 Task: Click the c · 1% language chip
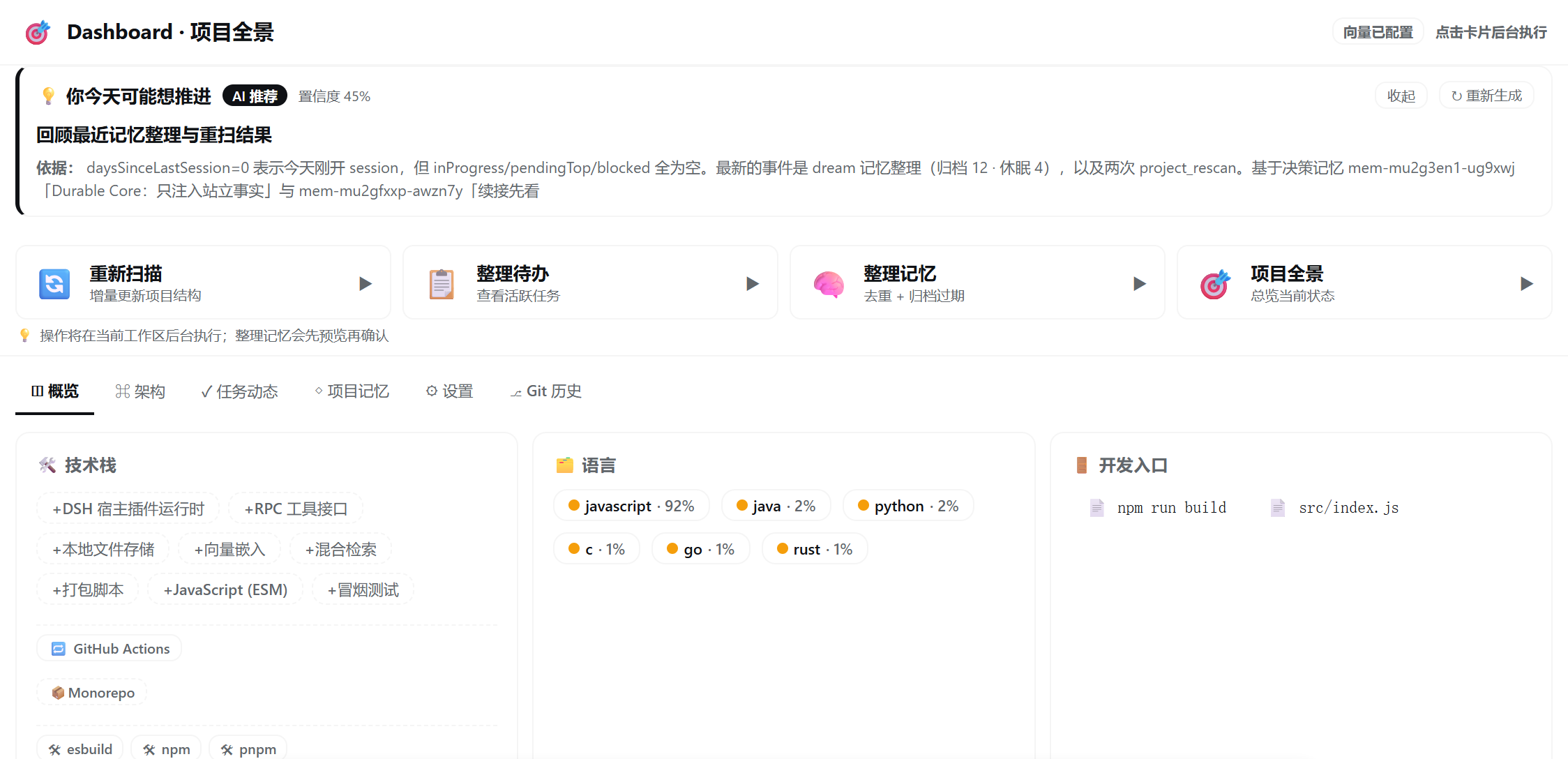(x=596, y=549)
